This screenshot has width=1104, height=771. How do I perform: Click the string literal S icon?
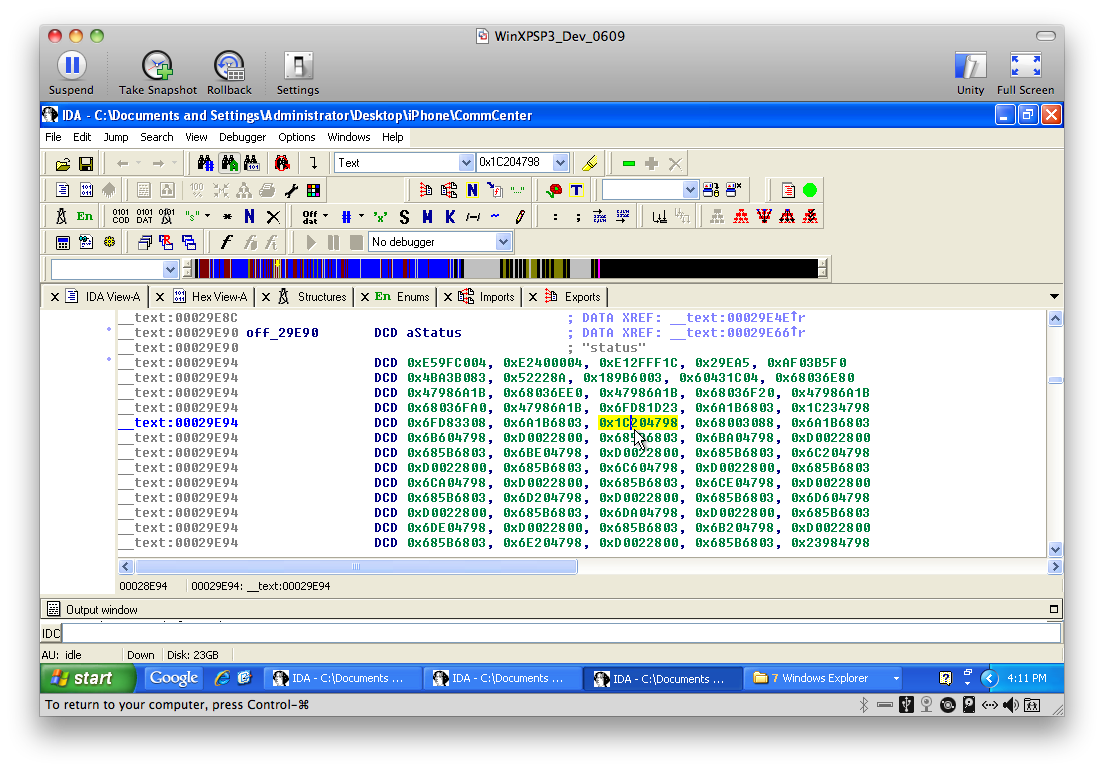403,216
